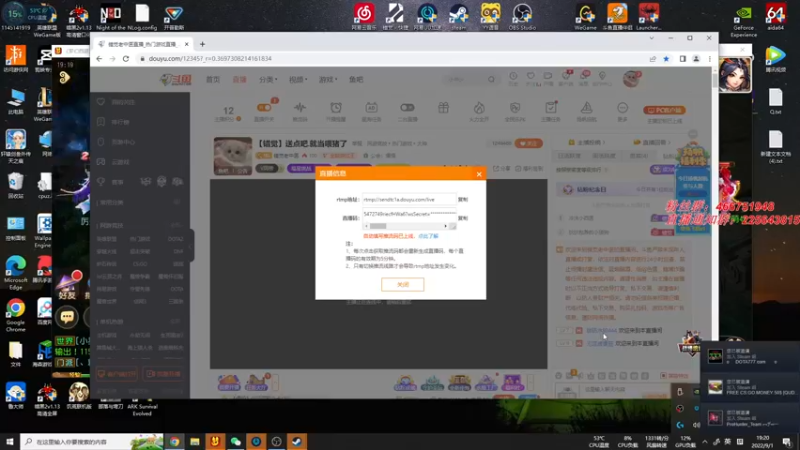
Task: Click the 关闭 button in the dialog
Action: tap(403, 284)
